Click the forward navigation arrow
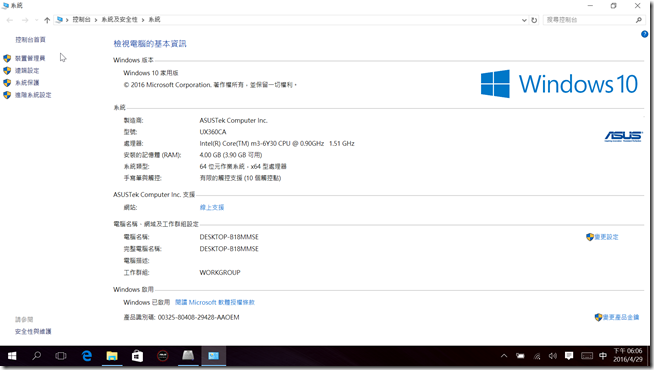Screen dimensions: 654x370 [x=25, y=20]
